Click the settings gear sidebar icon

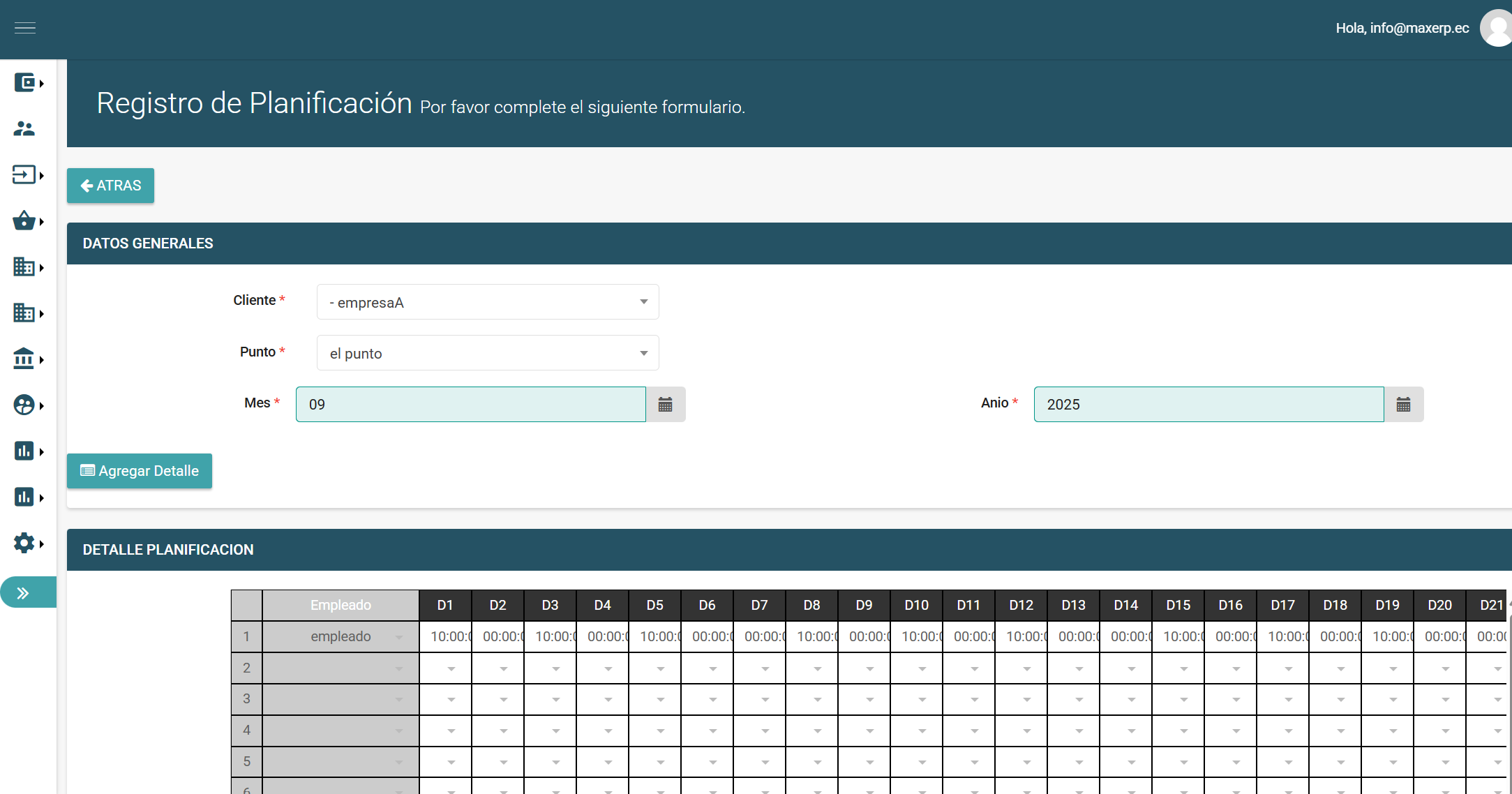point(24,544)
